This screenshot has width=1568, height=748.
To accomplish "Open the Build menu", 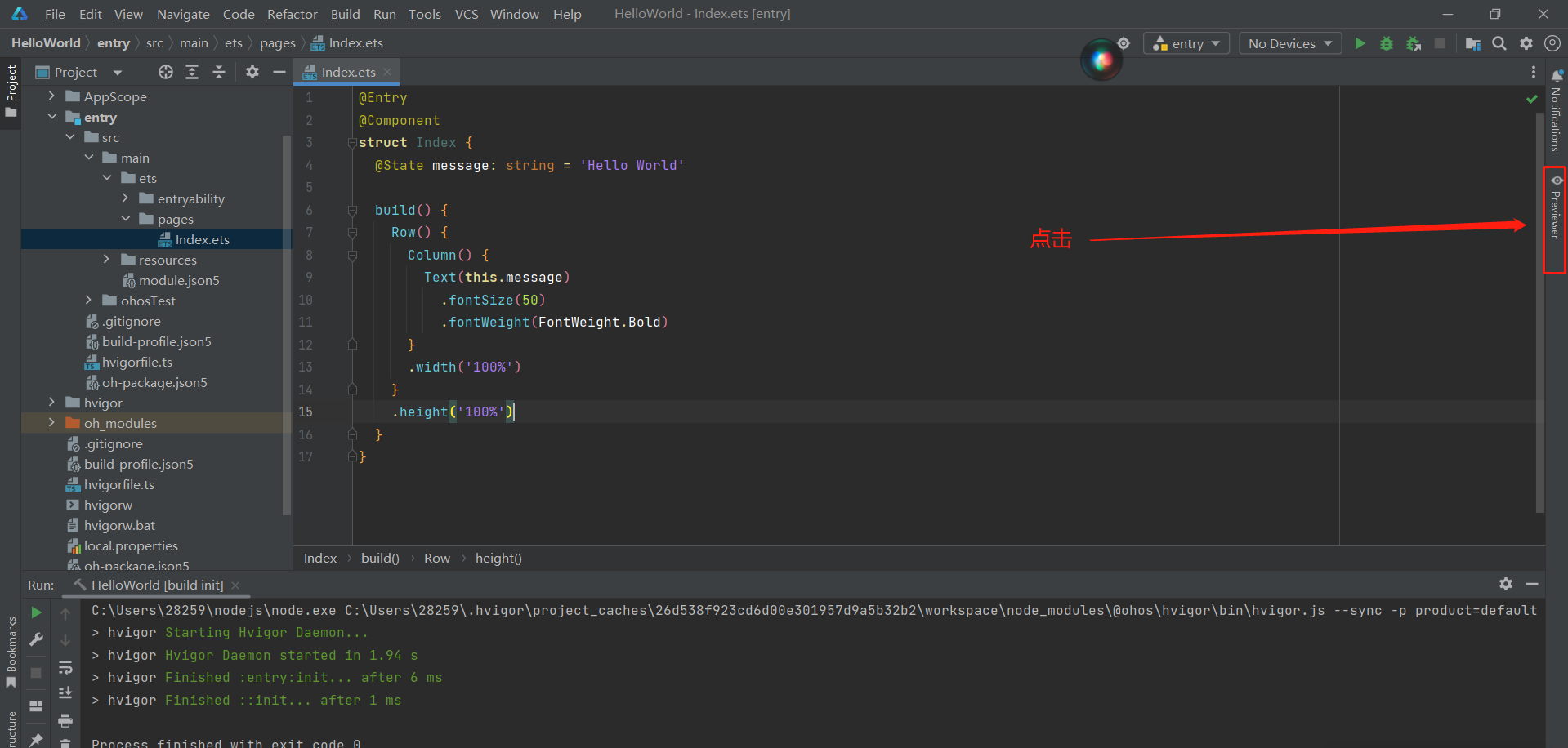I will (x=345, y=14).
